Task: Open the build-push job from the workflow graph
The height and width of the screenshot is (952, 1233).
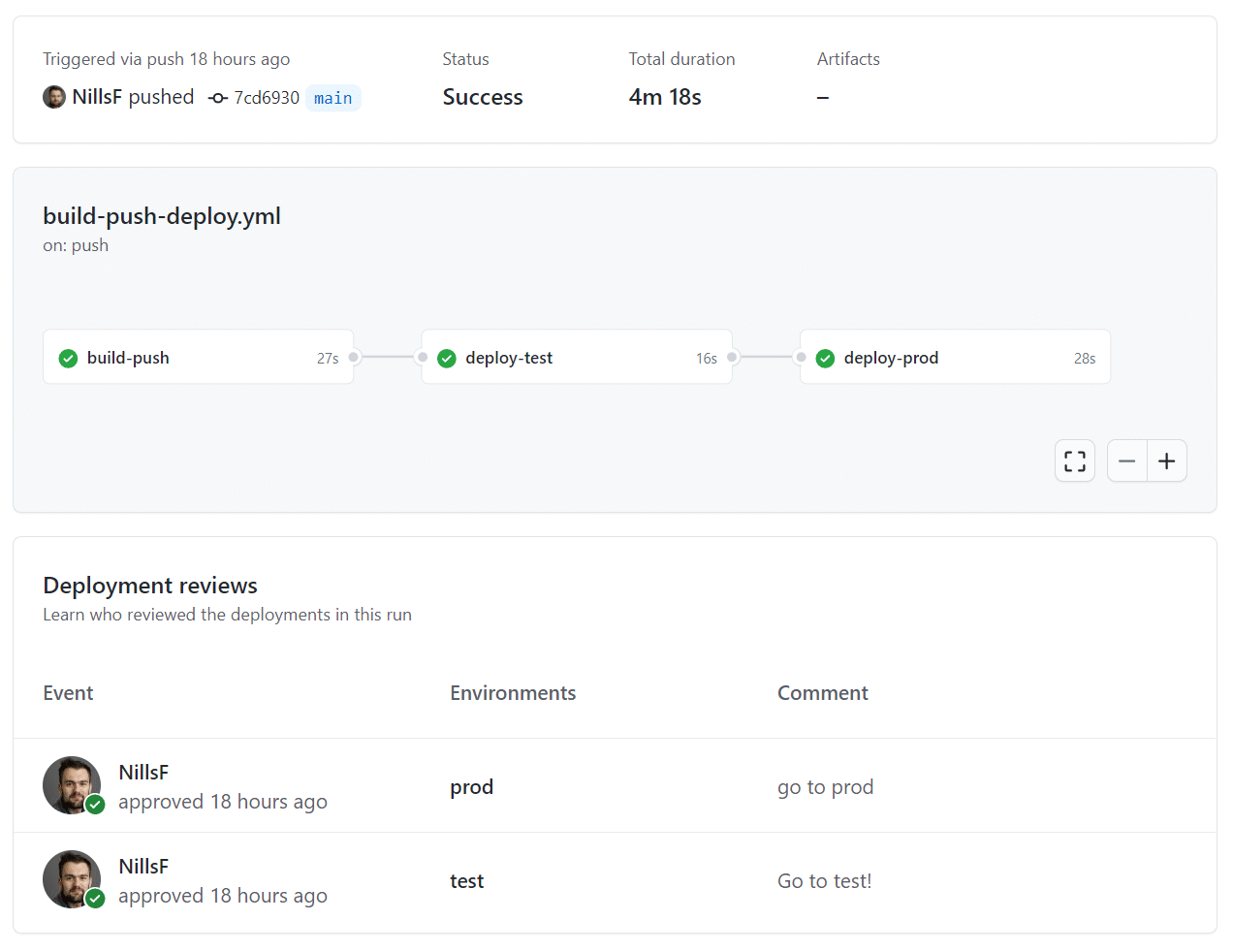Action: point(127,358)
